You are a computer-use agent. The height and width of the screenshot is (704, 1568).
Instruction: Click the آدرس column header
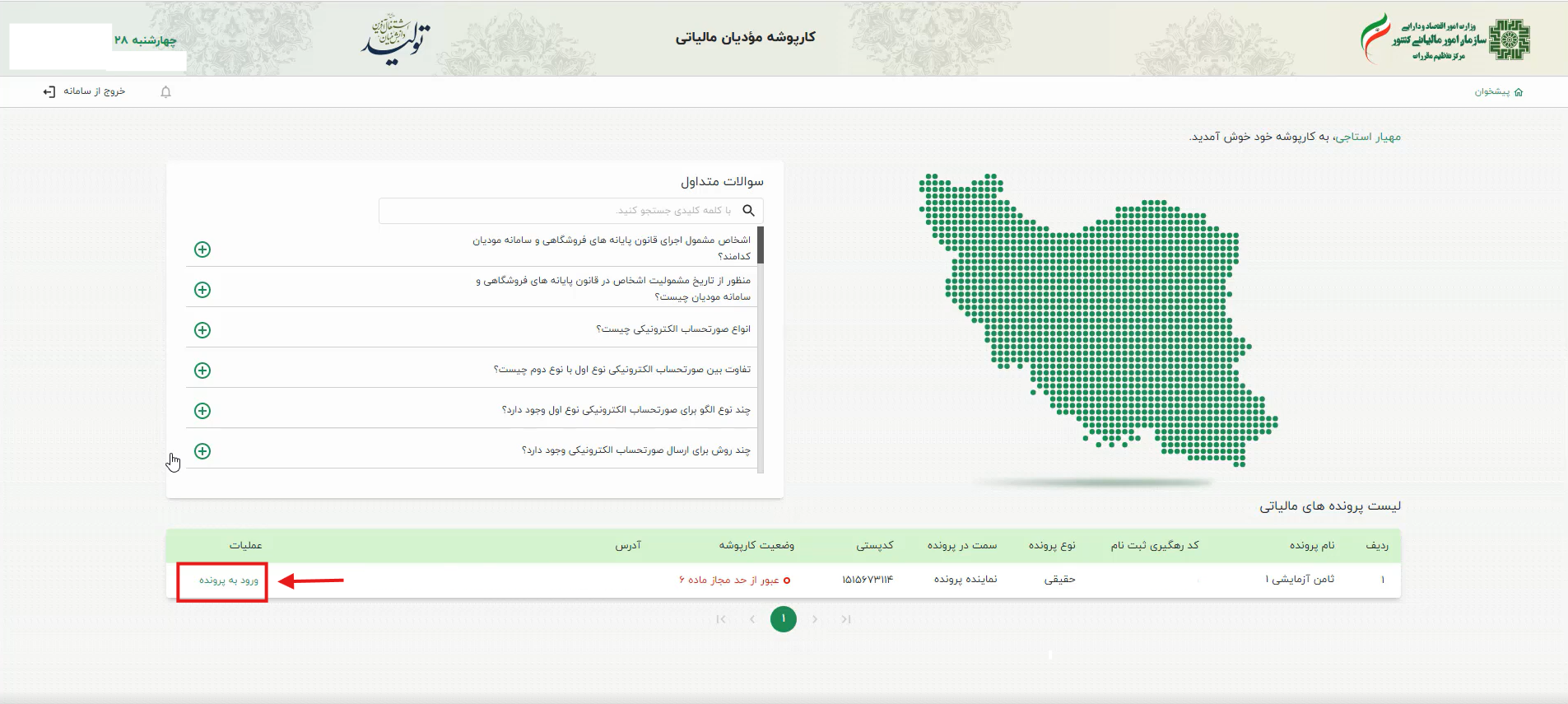click(x=628, y=546)
